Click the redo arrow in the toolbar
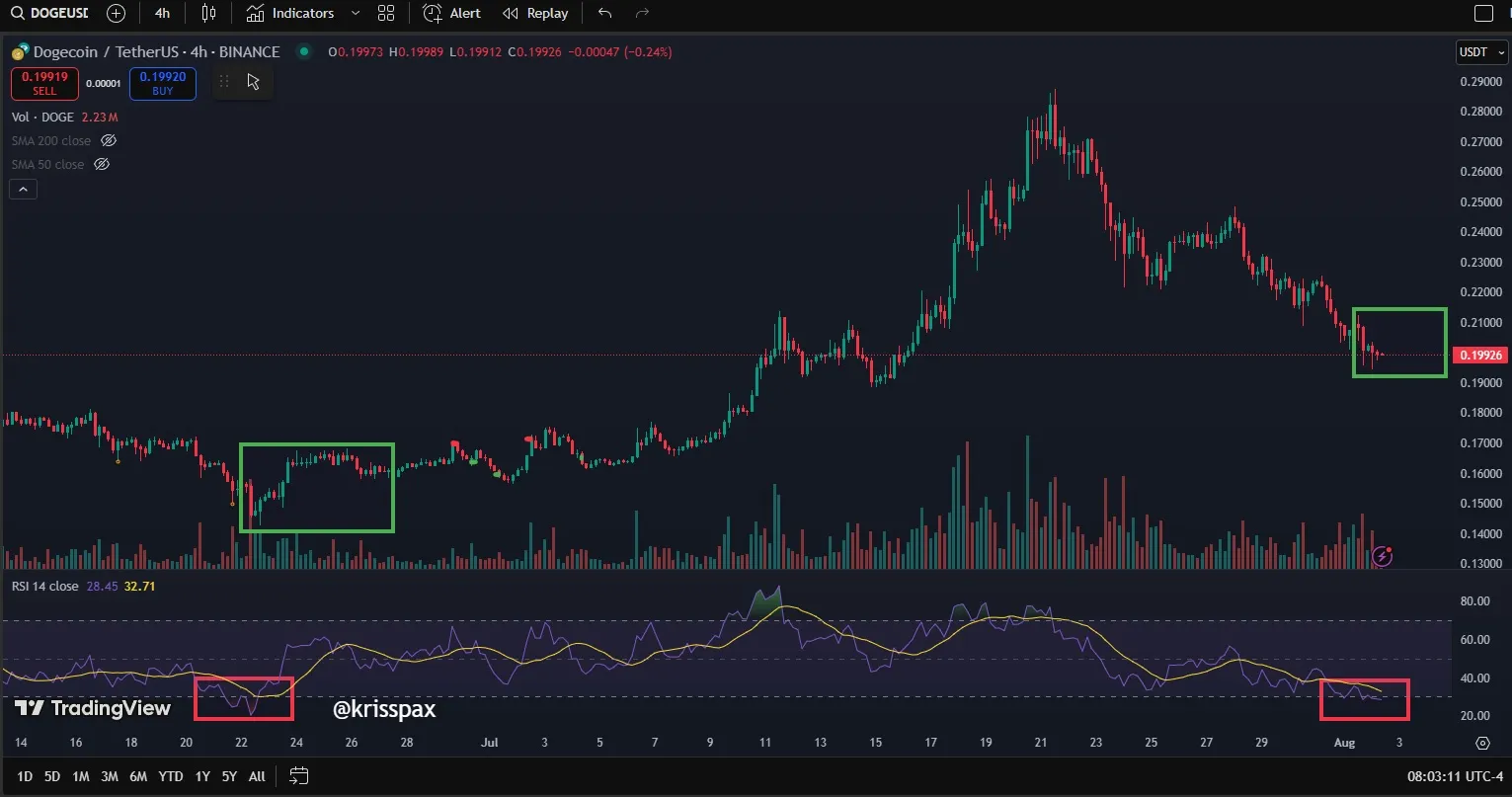 point(642,13)
